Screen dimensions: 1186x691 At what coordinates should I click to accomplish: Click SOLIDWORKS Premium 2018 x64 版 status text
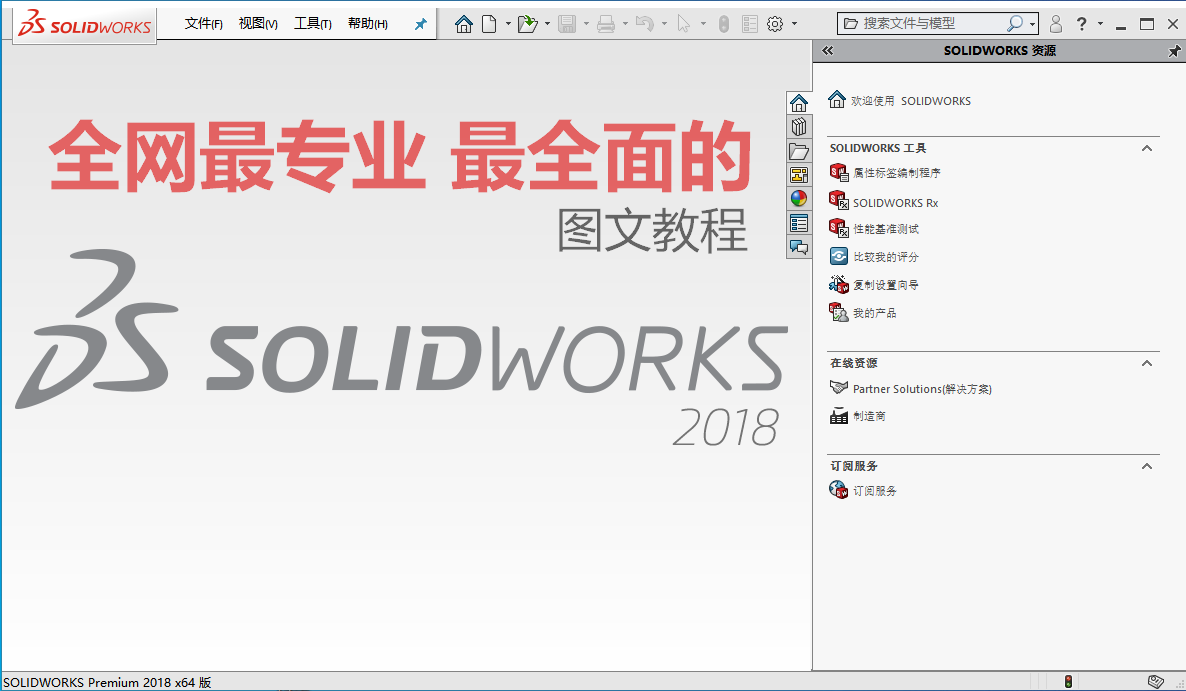(x=107, y=682)
